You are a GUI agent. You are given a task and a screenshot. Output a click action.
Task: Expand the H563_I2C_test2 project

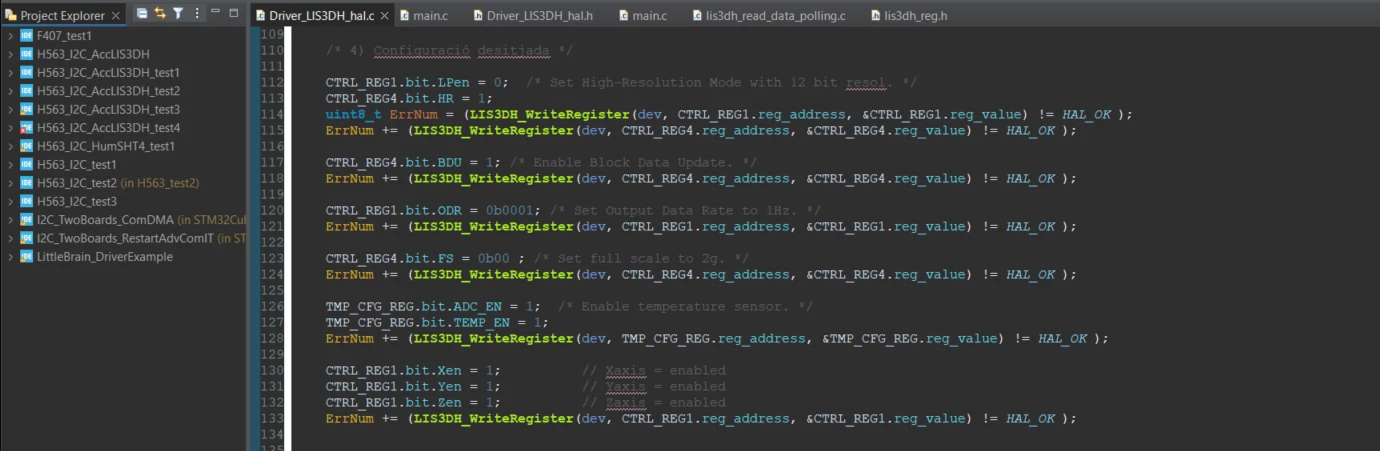tap(10, 183)
